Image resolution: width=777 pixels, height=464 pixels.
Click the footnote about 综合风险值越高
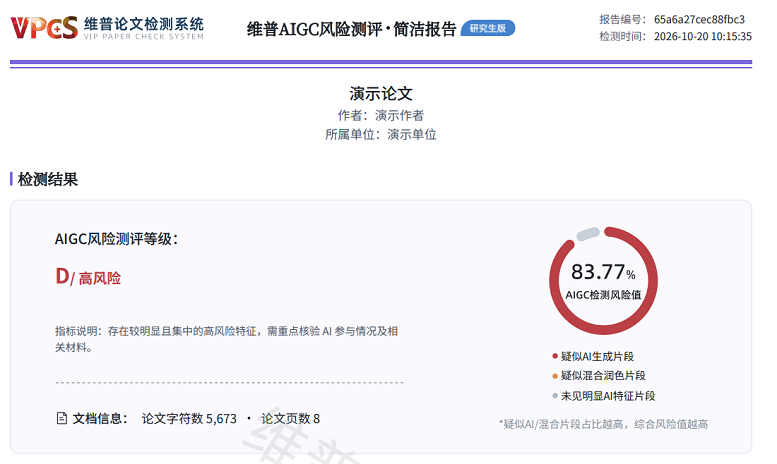603,424
